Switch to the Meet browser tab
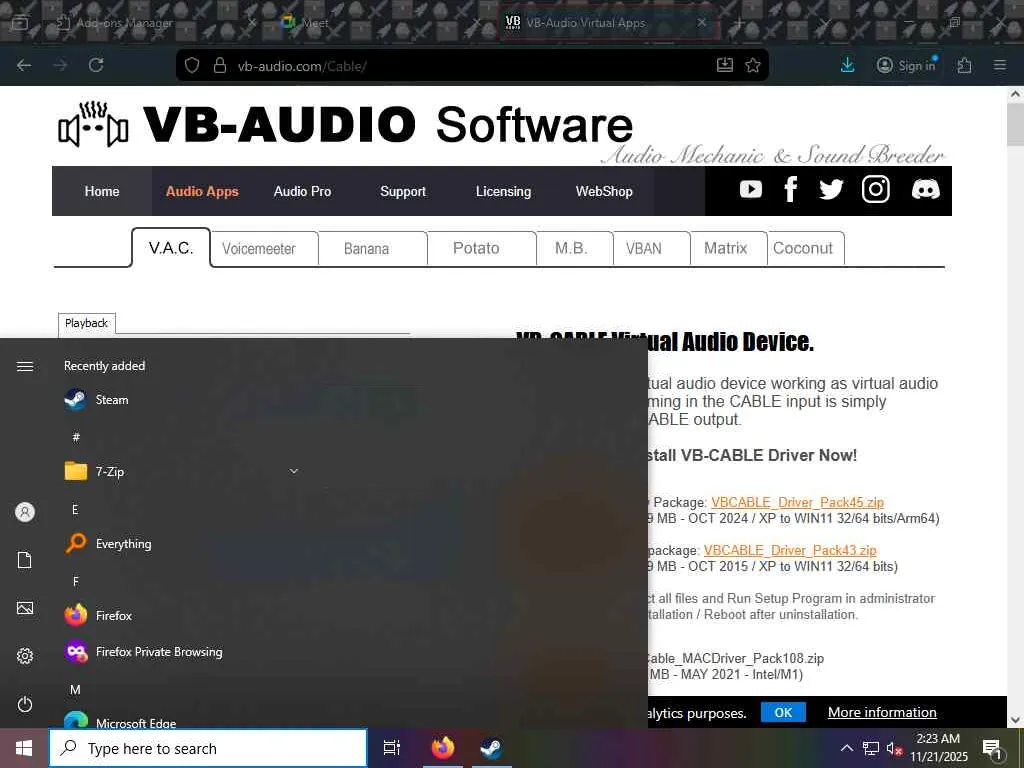 (x=381, y=23)
